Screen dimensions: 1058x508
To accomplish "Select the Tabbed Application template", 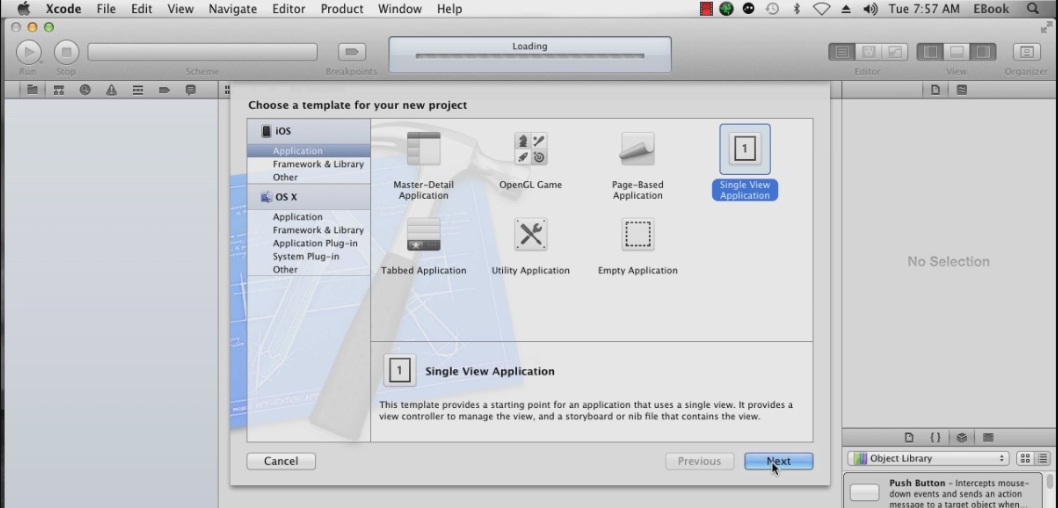I will click(x=423, y=246).
